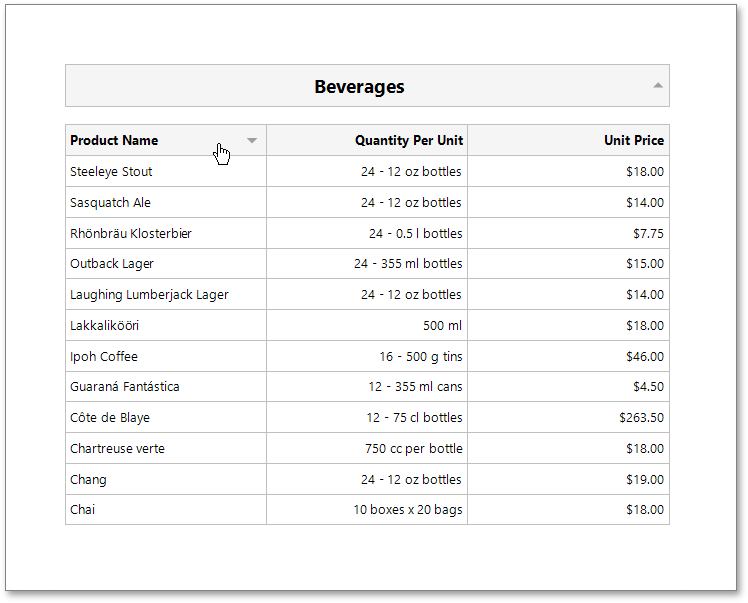Click the Rhönbräu Klosterbier product name
The image size is (748, 603).
(130, 234)
